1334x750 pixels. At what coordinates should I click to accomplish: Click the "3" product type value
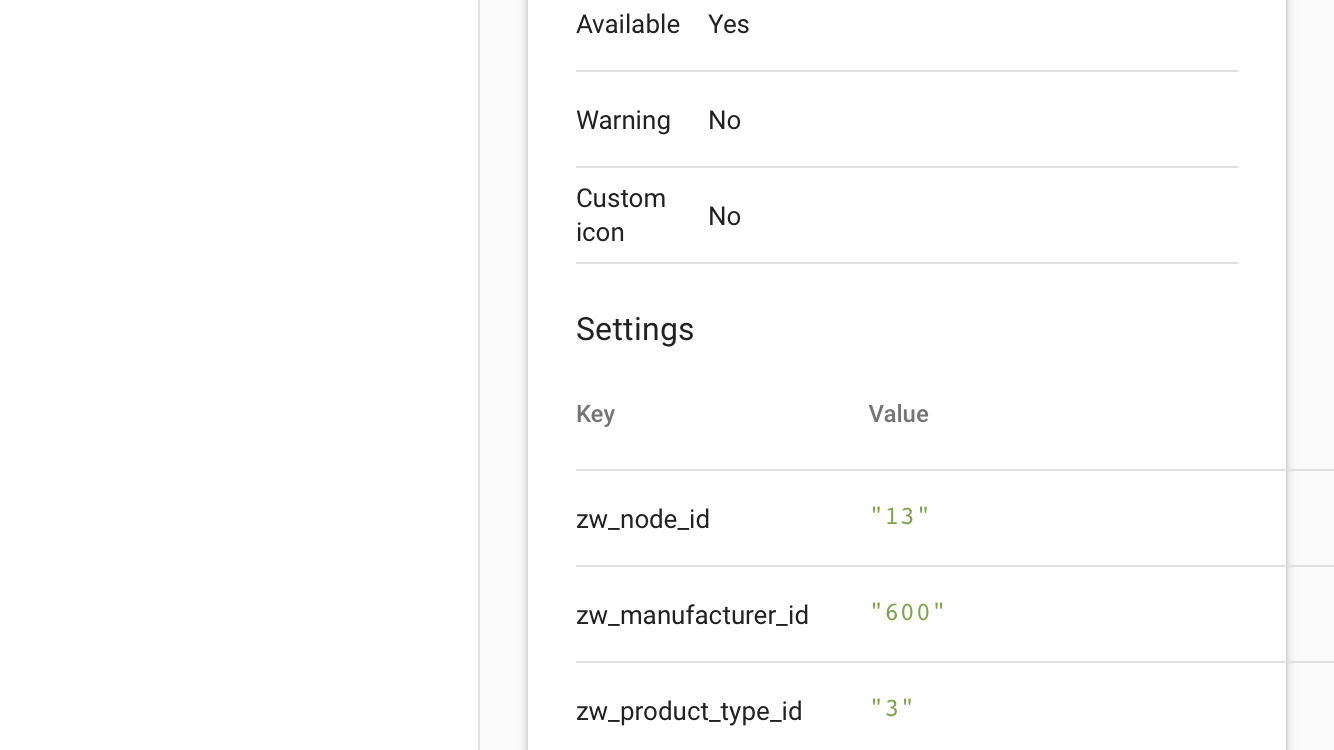coord(892,708)
